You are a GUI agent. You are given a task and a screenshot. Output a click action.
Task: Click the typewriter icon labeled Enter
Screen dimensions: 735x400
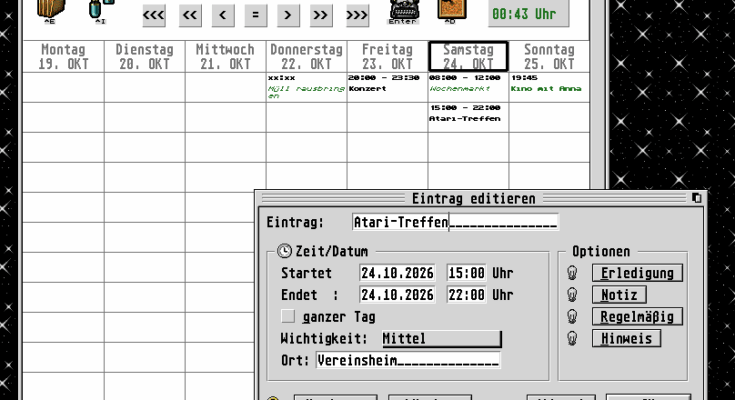pyautogui.click(x=403, y=11)
